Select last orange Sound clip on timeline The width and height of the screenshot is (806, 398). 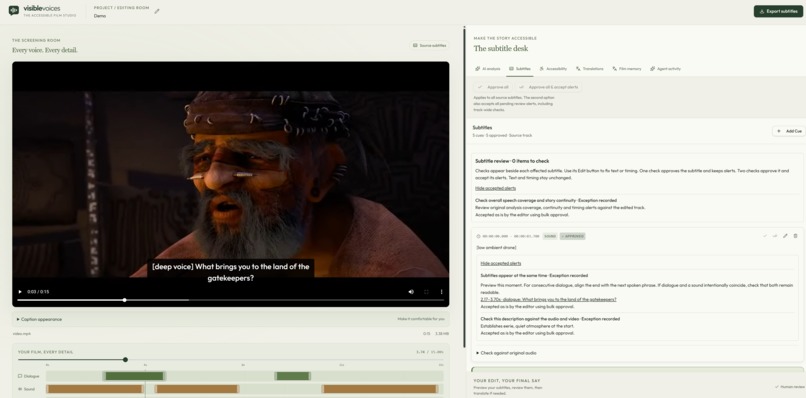tap(380, 389)
